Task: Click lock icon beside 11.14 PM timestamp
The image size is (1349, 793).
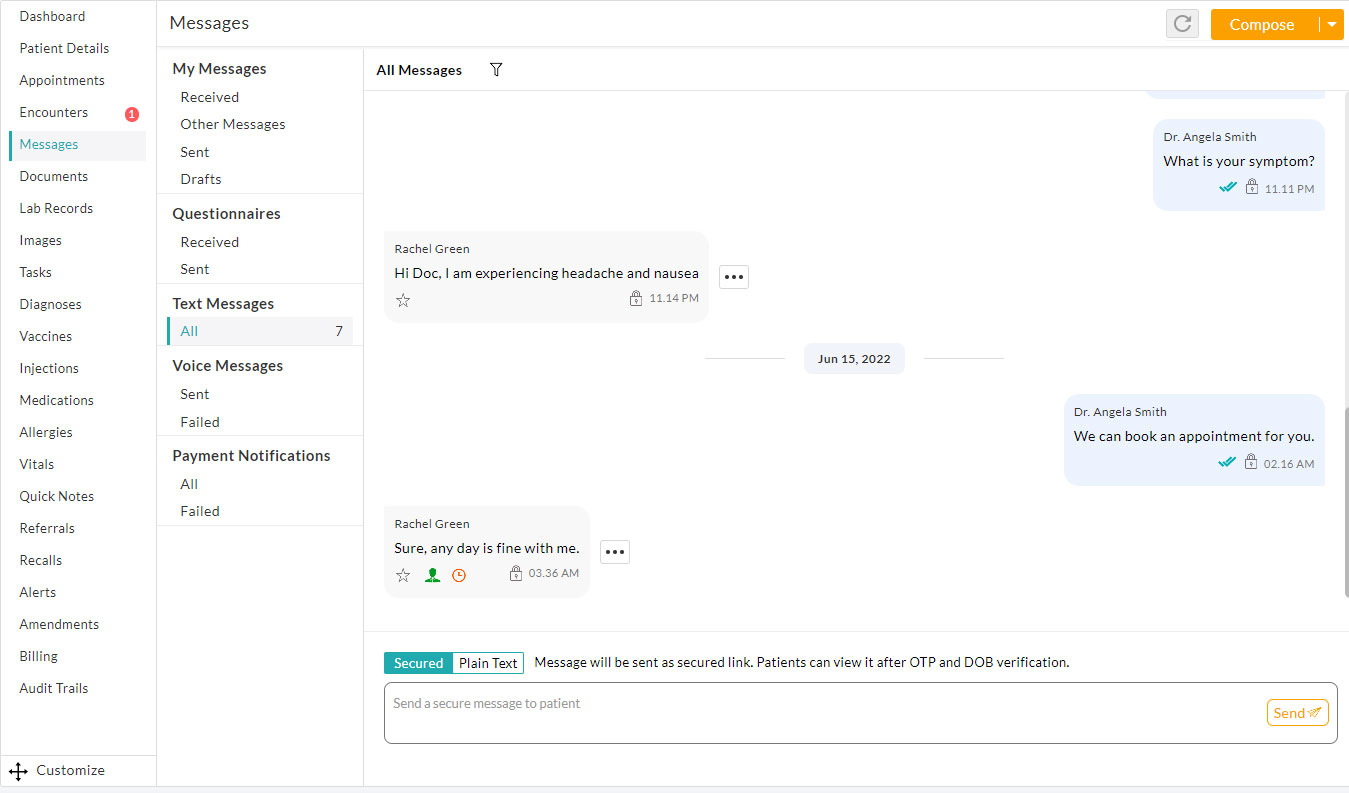Action: coord(636,298)
